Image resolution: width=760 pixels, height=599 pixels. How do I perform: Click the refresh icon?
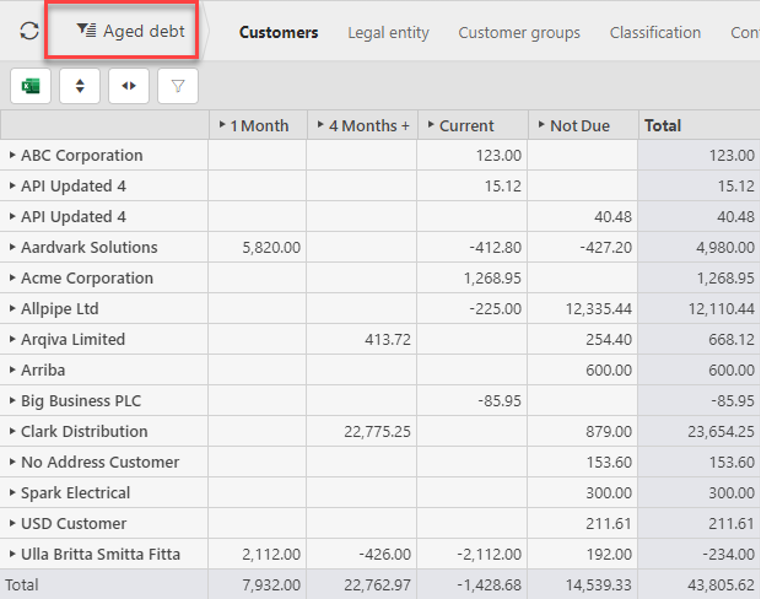point(29,31)
